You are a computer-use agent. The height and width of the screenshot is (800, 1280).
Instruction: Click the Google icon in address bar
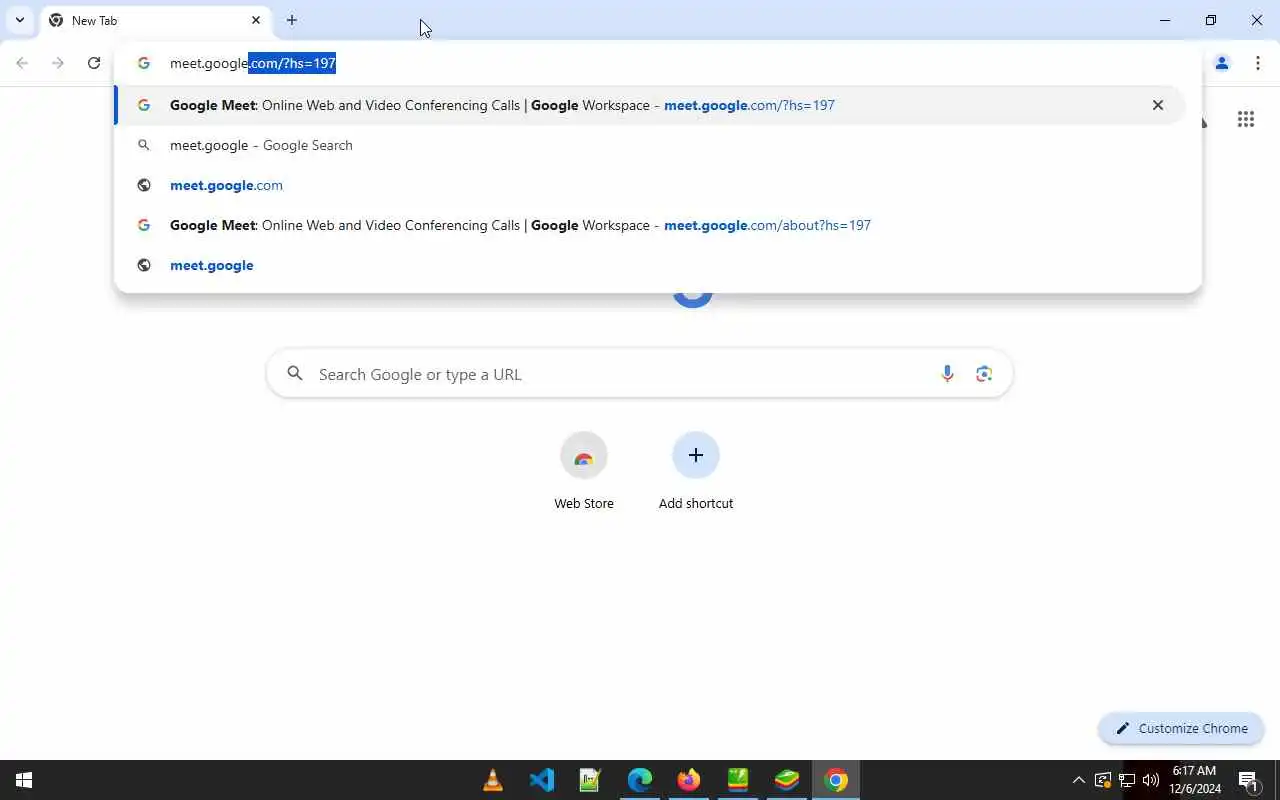[144, 63]
